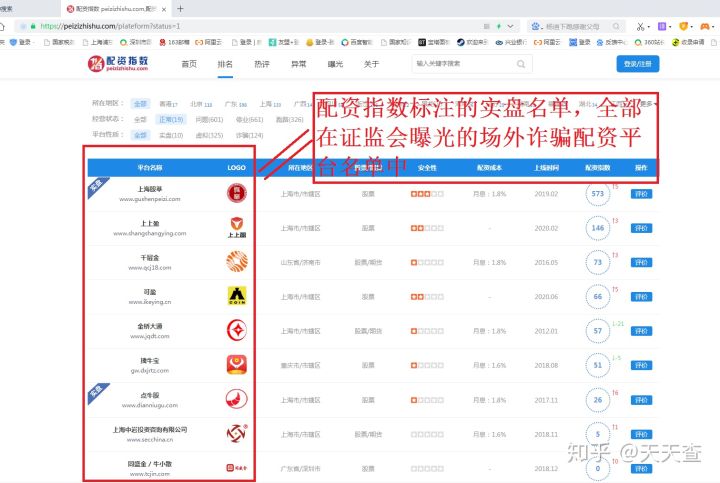Viewport: 720px width, 483px height.
Task: Open the 异常 navigation tab
Action: (298, 64)
